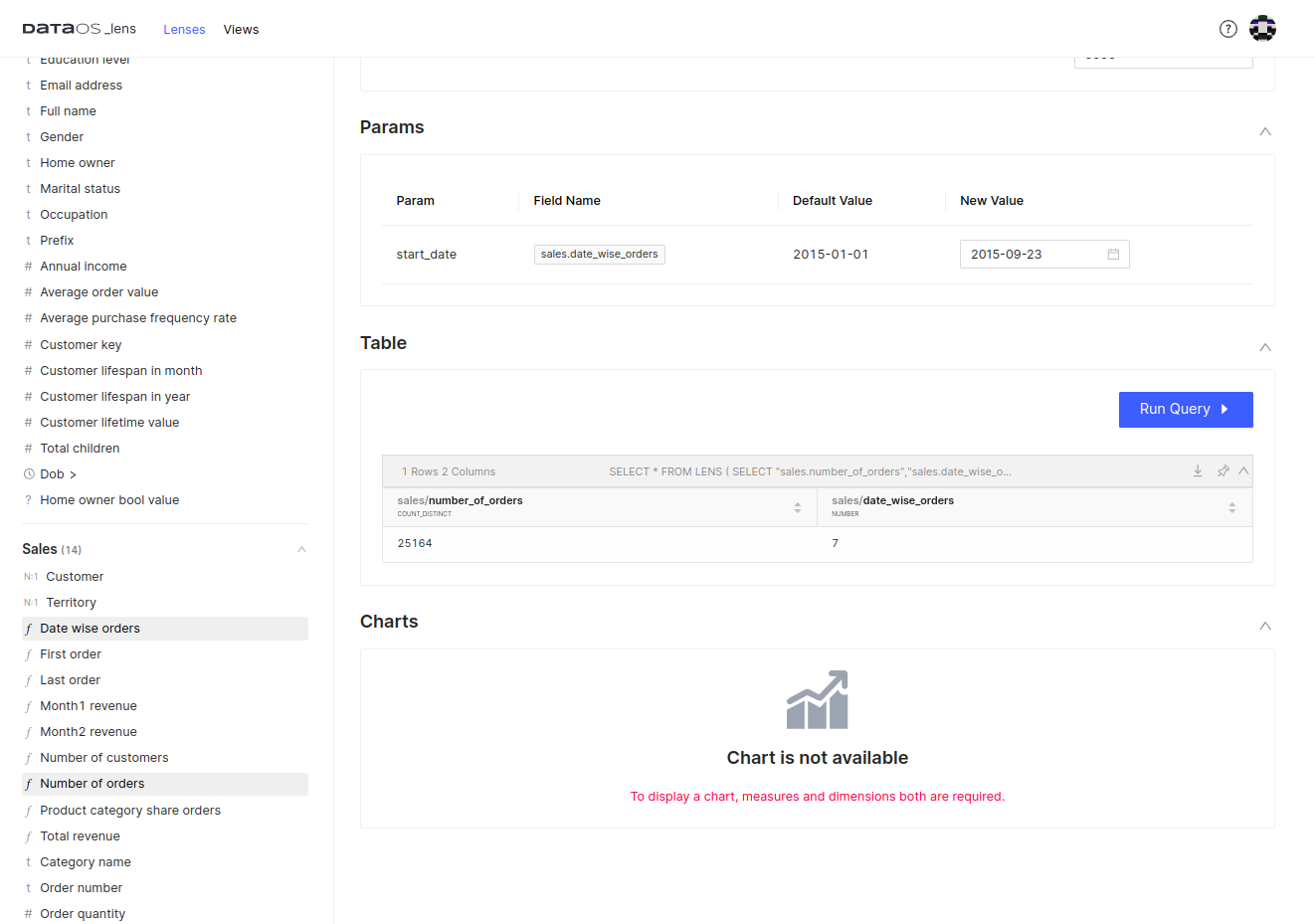Collapse the Charts section
1315x924 pixels.
click(x=1265, y=626)
